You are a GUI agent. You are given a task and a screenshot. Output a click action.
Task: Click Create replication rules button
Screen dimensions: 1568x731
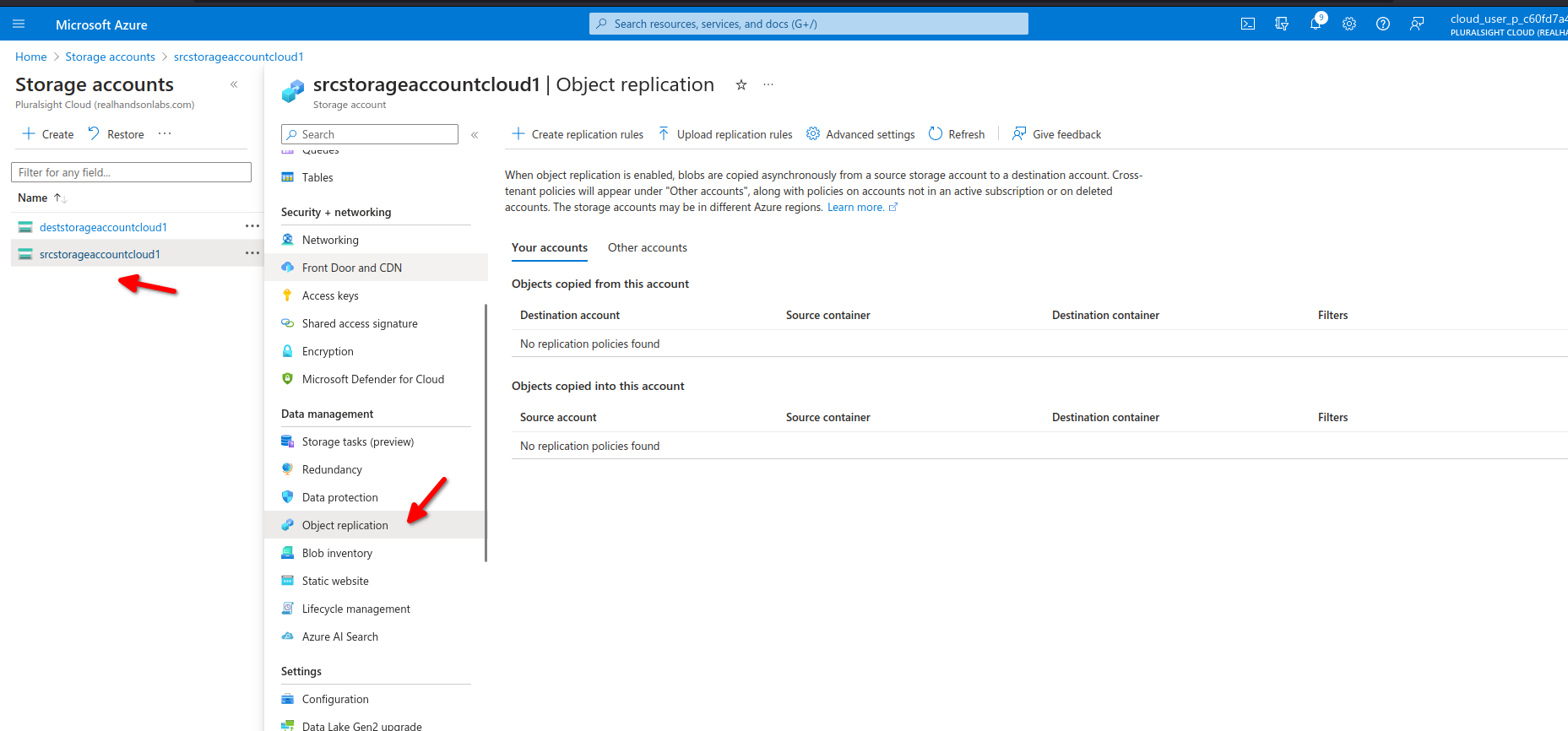578,134
